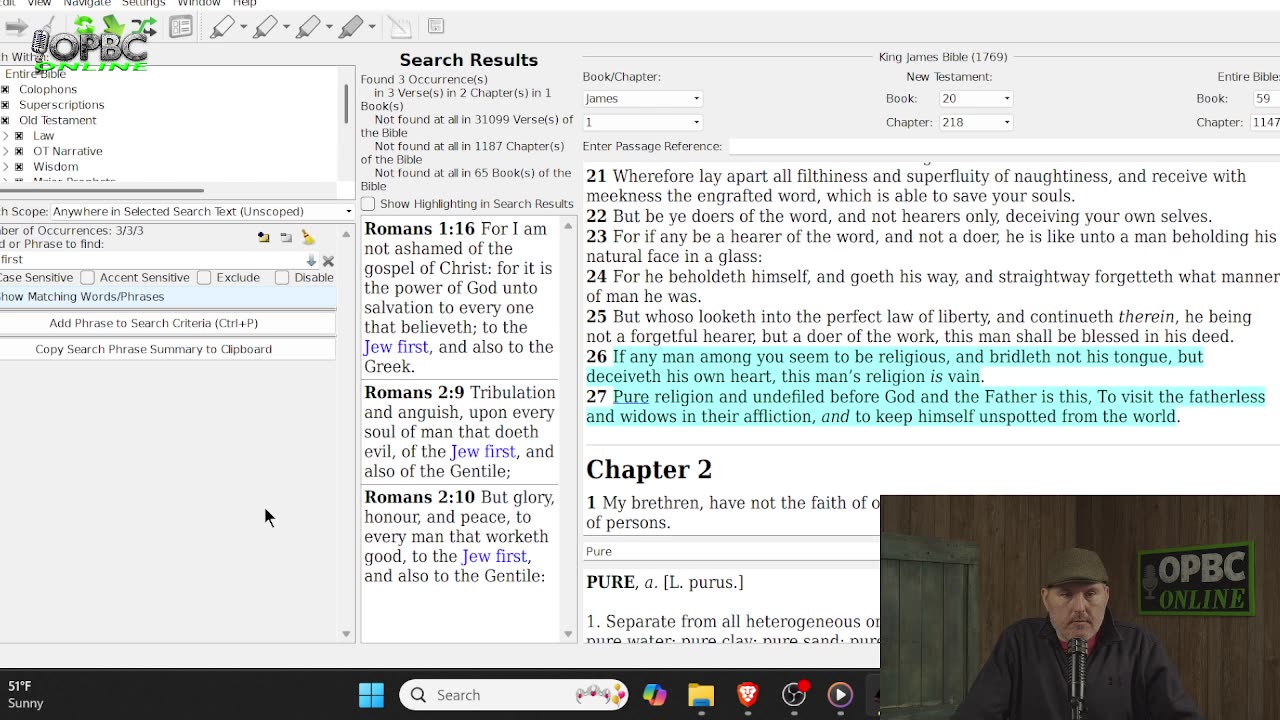Open the View menu

coord(39,3)
